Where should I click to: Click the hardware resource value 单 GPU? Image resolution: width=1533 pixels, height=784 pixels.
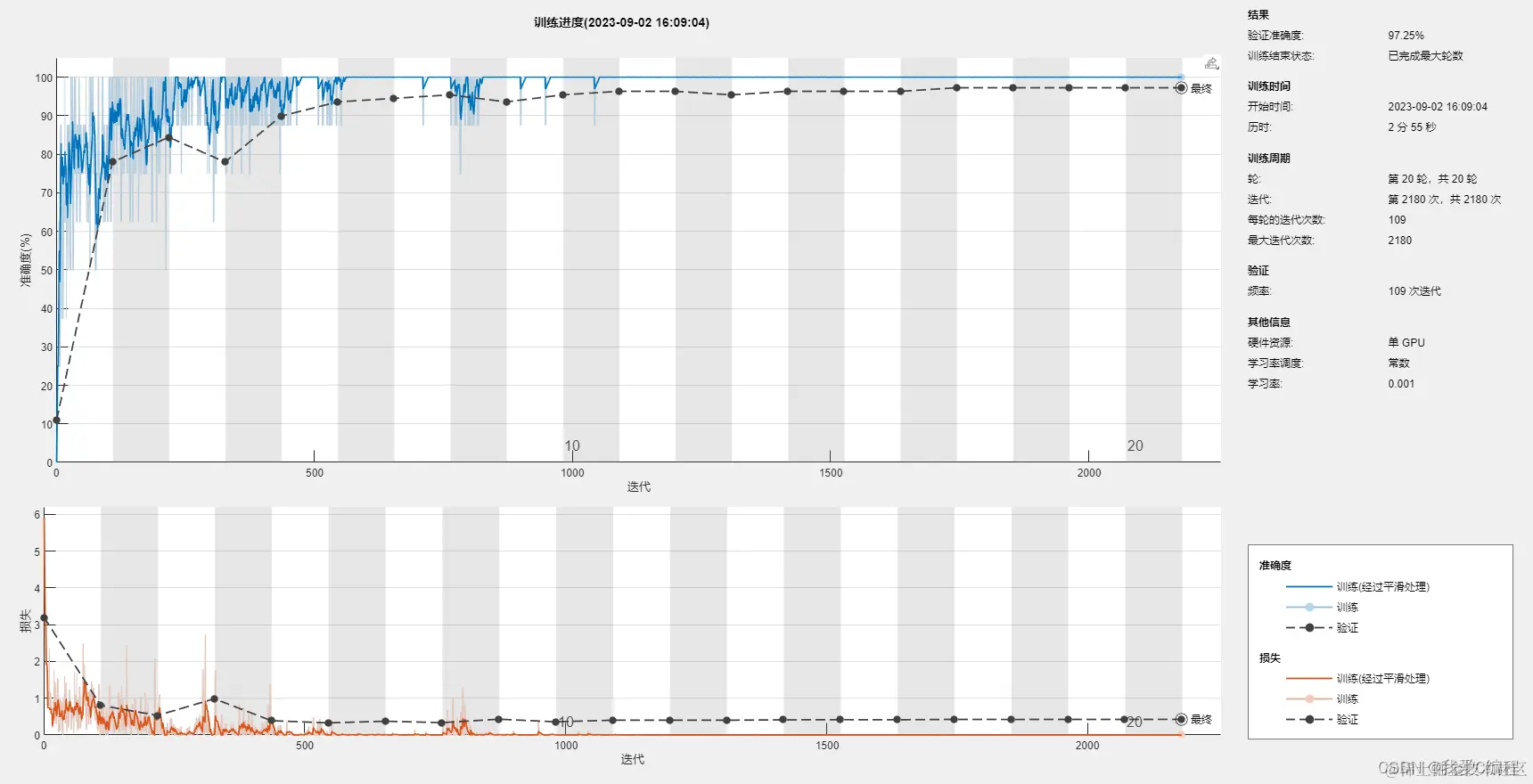click(x=1406, y=343)
